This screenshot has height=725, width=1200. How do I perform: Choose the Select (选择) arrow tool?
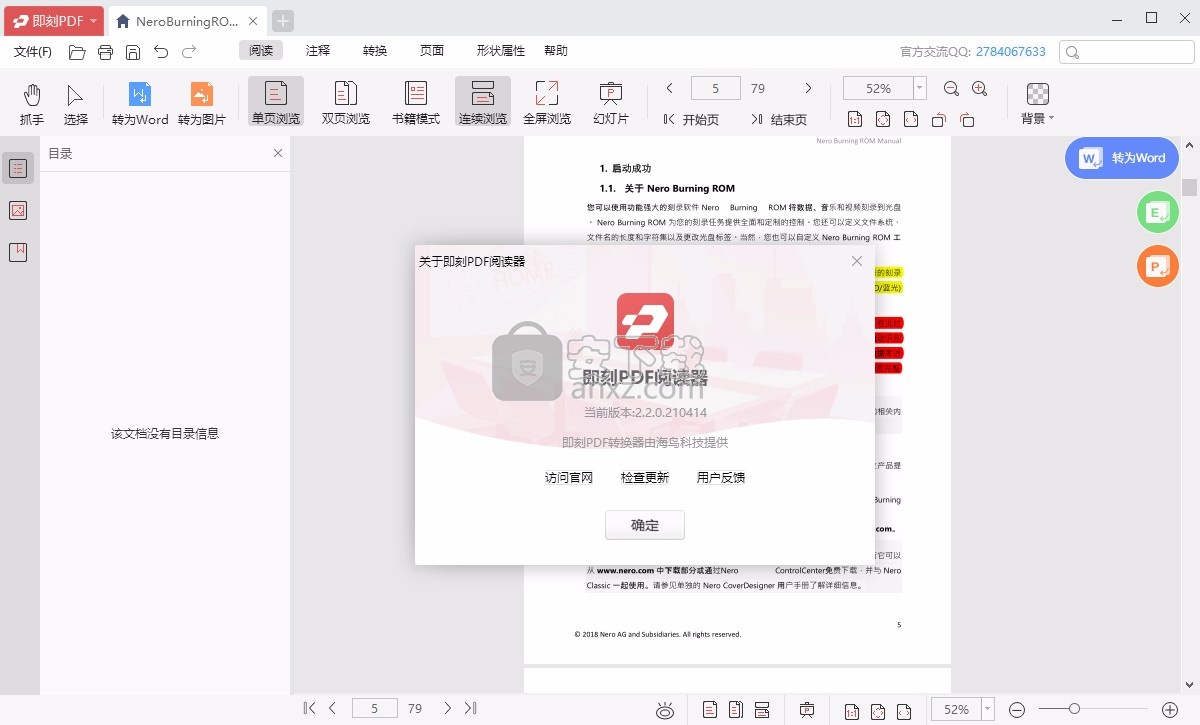tap(75, 104)
